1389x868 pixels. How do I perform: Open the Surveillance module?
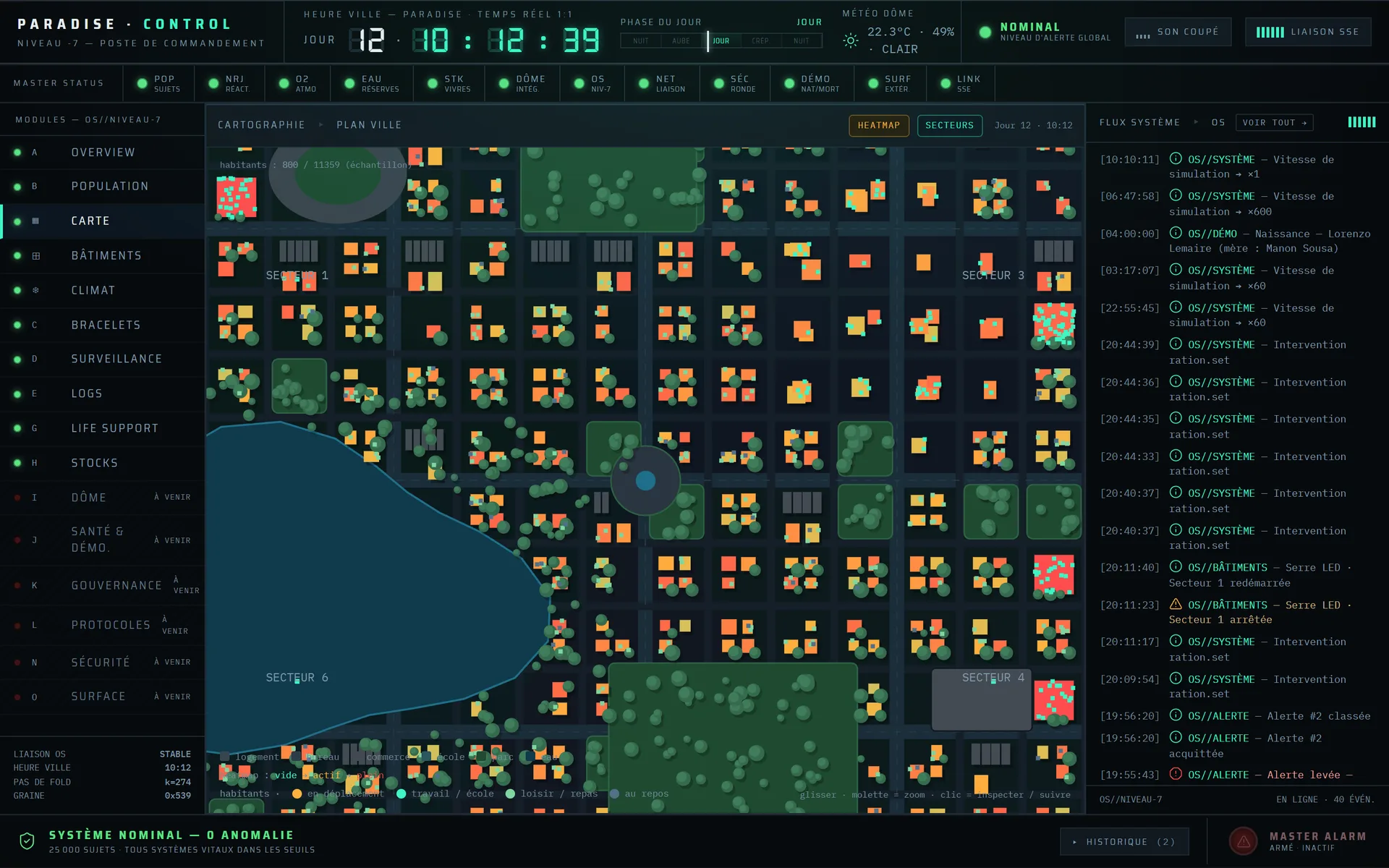click(x=102, y=359)
